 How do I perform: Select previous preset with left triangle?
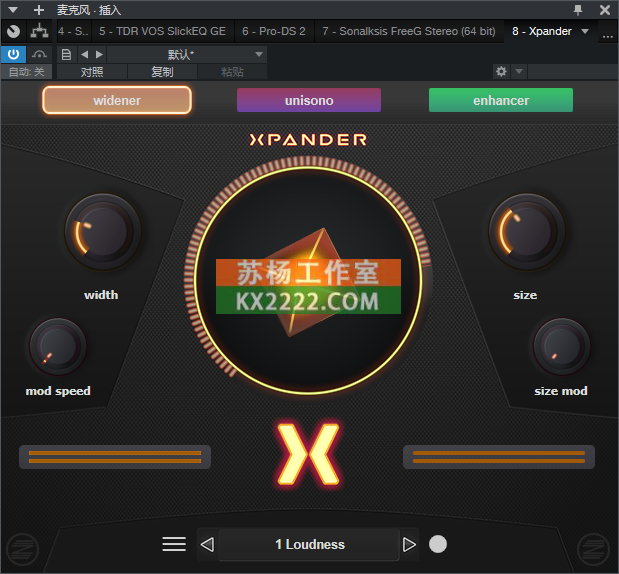(207, 544)
